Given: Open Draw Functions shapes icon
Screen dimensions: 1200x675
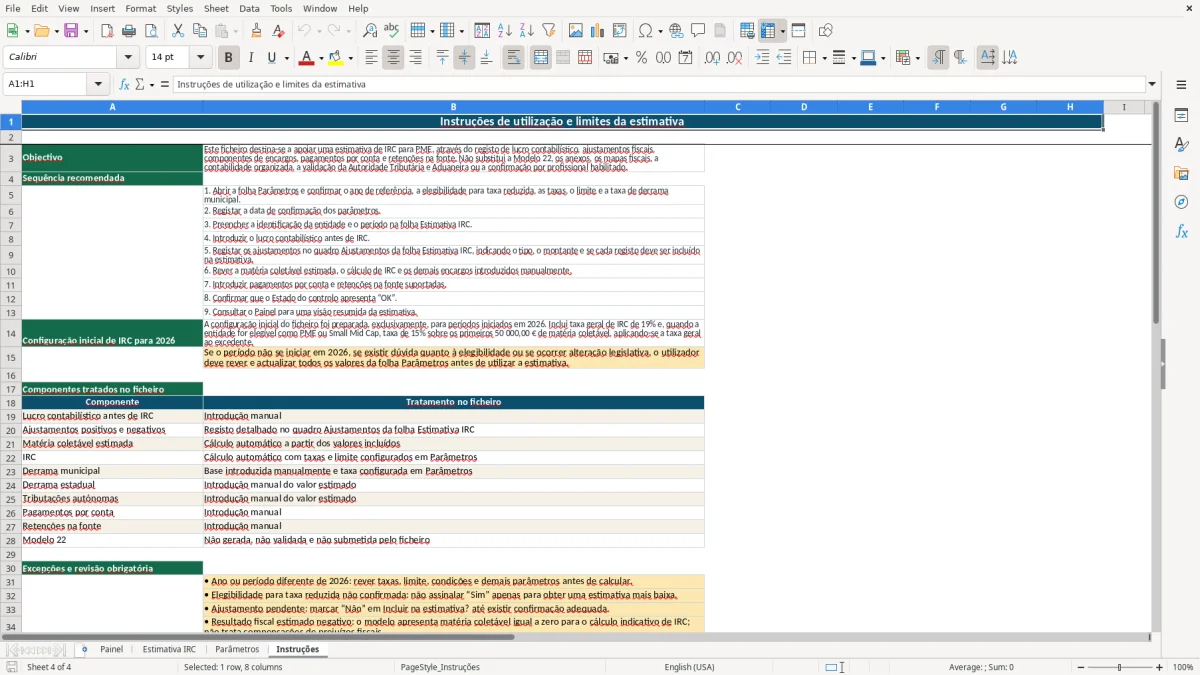Looking at the screenshot, I should coord(826,31).
